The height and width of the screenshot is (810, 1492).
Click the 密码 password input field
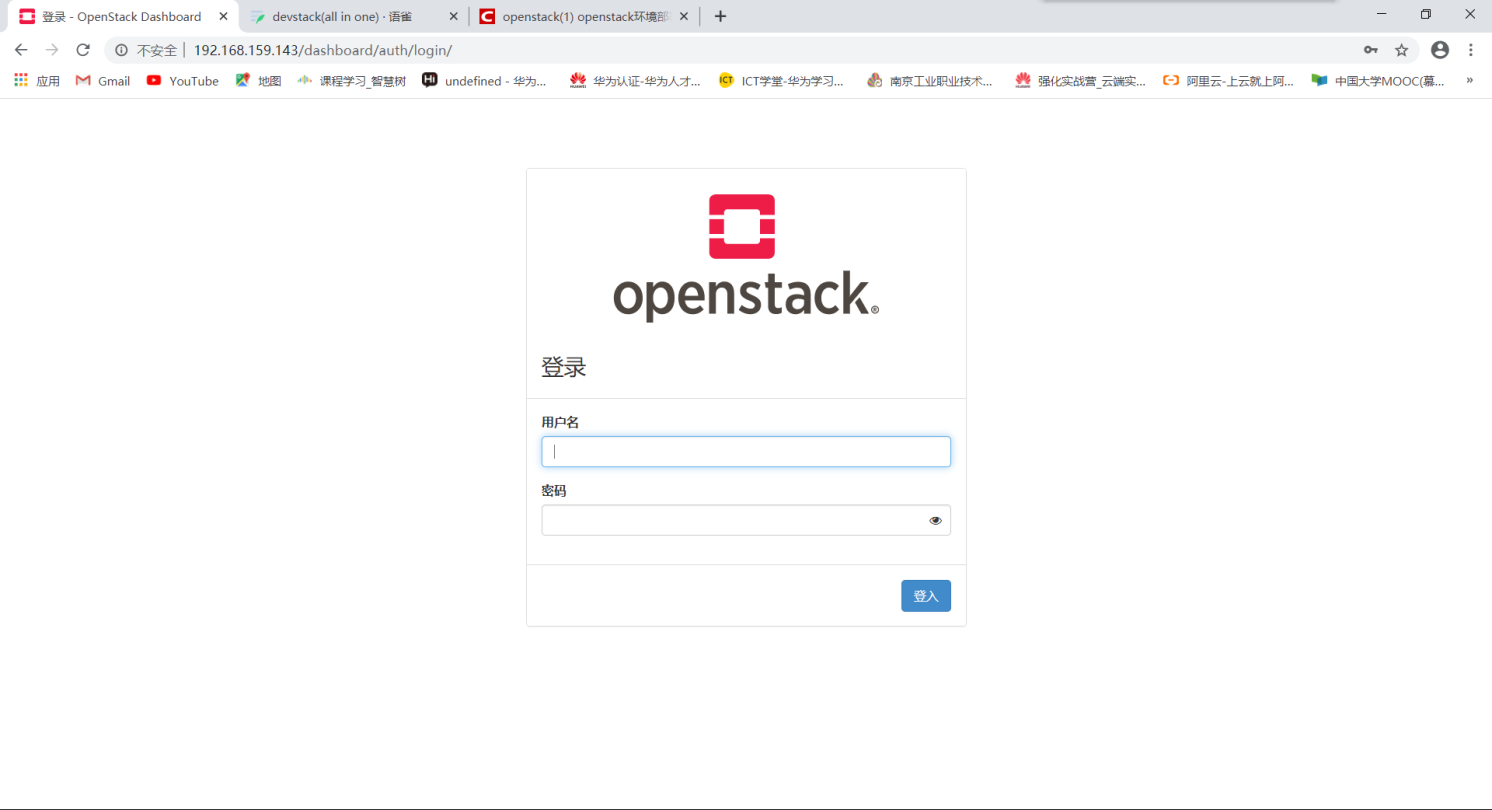tap(746, 520)
